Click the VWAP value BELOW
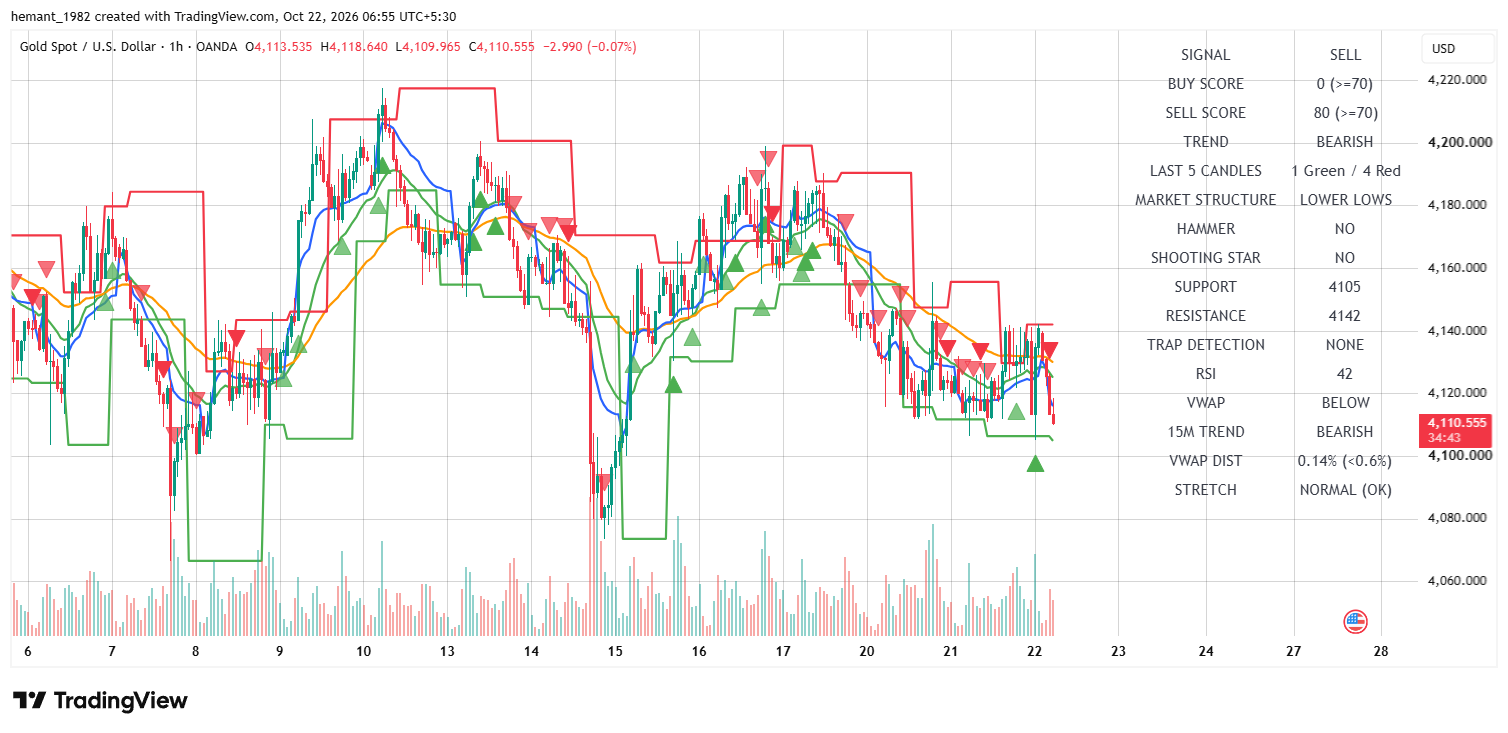 [x=1345, y=403]
